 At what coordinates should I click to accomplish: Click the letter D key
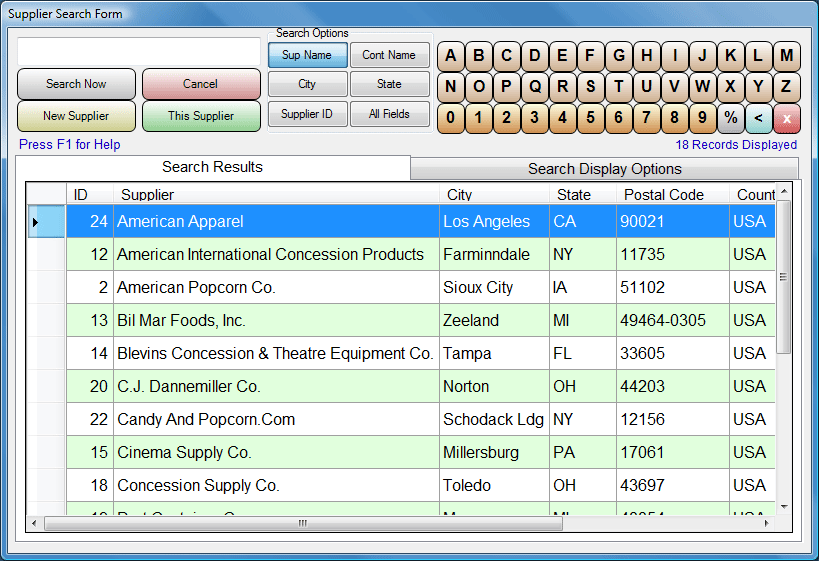[534, 56]
